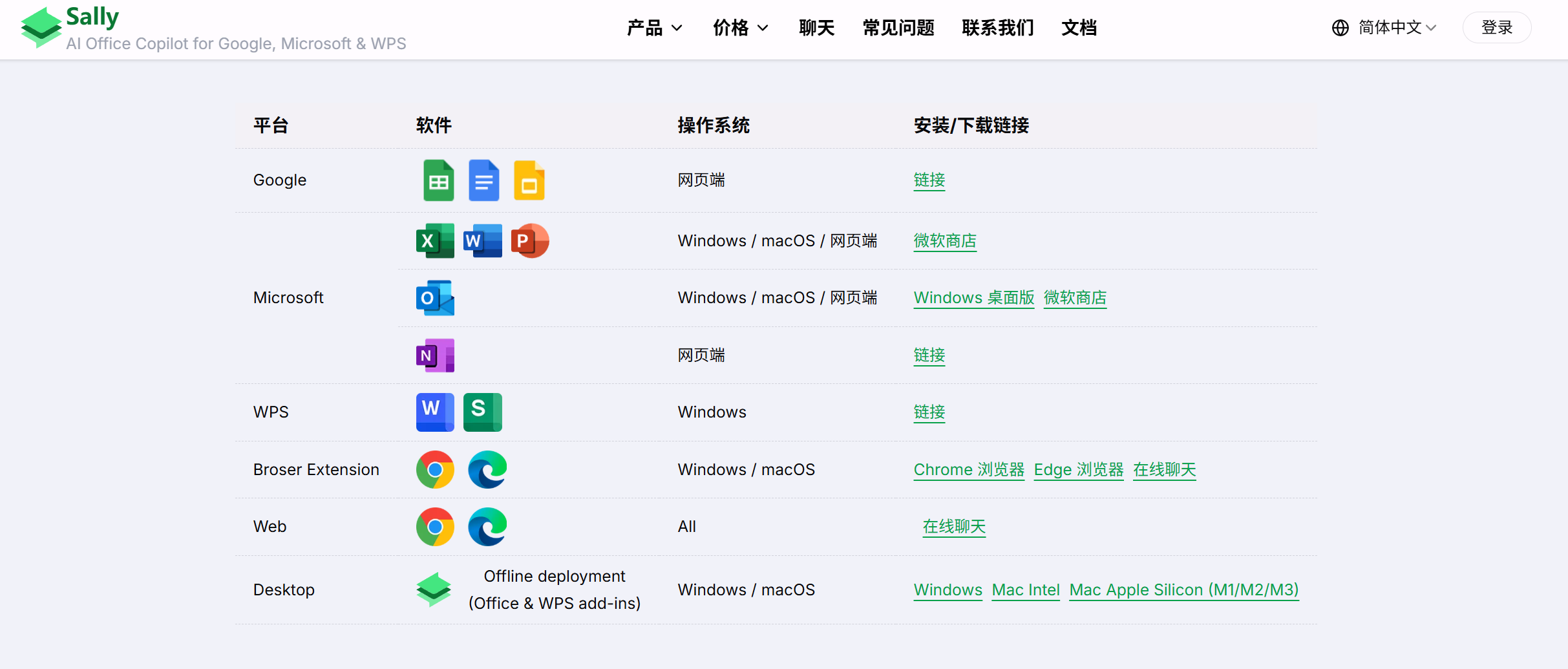Screen dimensions: 1568x669
Task: Open the 聊天 nav item
Action: click(x=816, y=28)
